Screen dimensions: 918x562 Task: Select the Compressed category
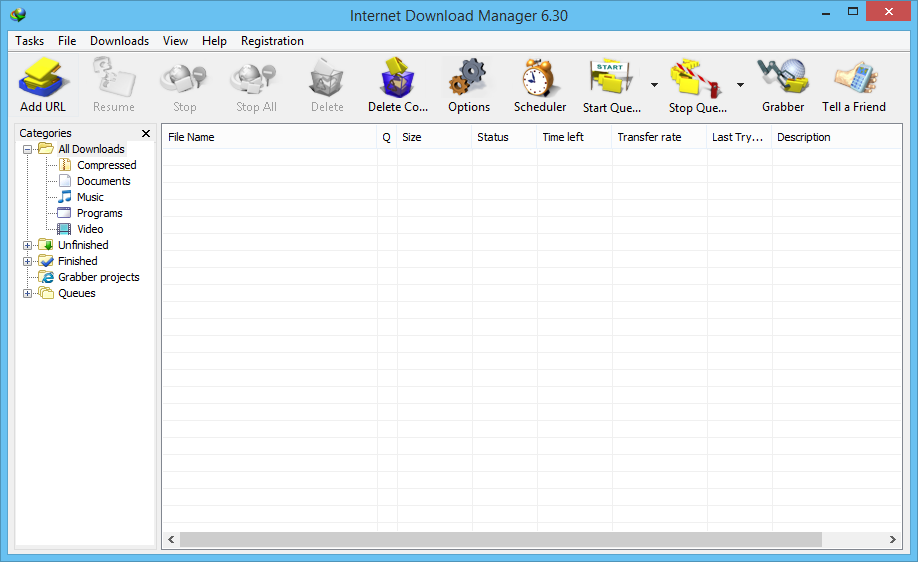[x=107, y=165]
